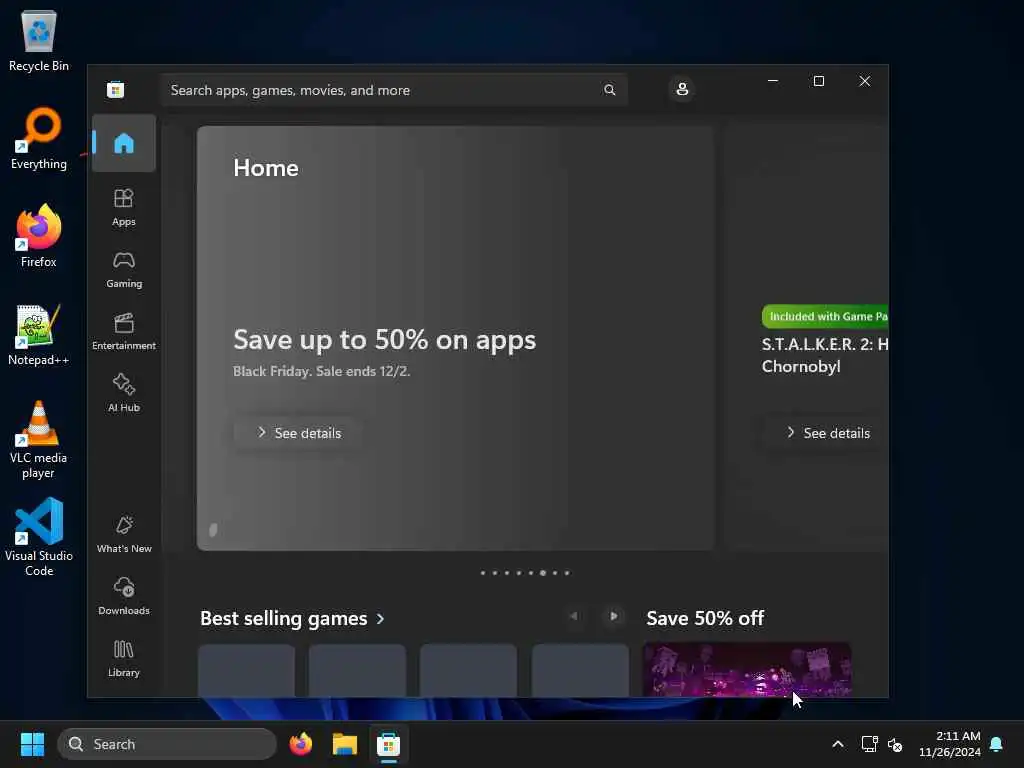The height and width of the screenshot is (768, 1024).
Task: Open the network status tray icon
Action: point(869,744)
